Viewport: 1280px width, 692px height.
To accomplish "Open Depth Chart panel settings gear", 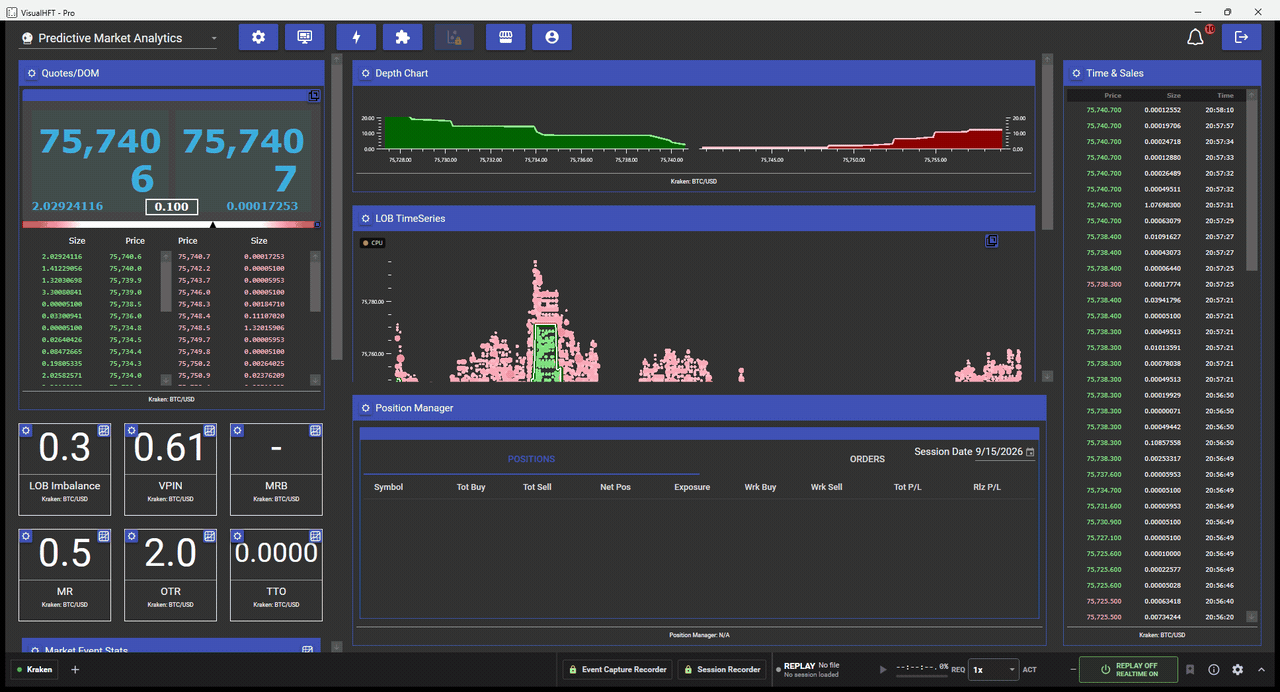I will 365,73.
